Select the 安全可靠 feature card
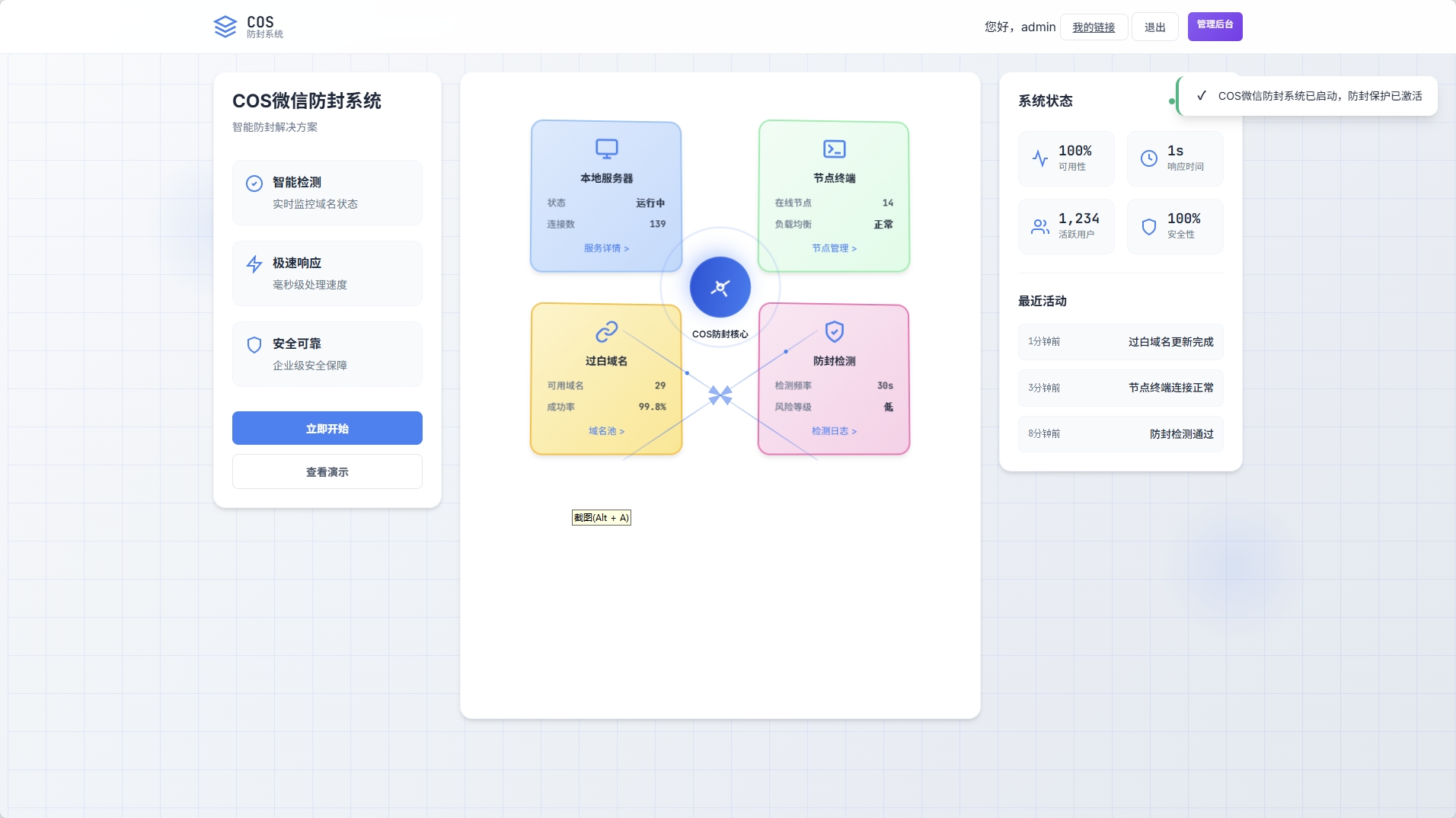1456x818 pixels. coord(327,354)
